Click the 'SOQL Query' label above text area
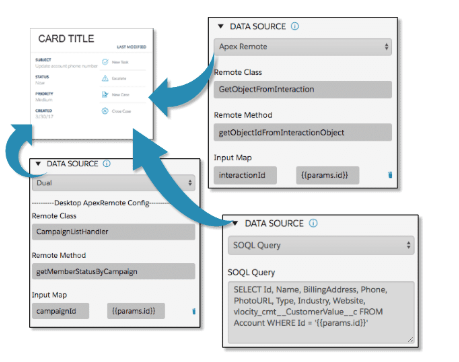The height and width of the screenshot is (362, 459). (251, 272)
